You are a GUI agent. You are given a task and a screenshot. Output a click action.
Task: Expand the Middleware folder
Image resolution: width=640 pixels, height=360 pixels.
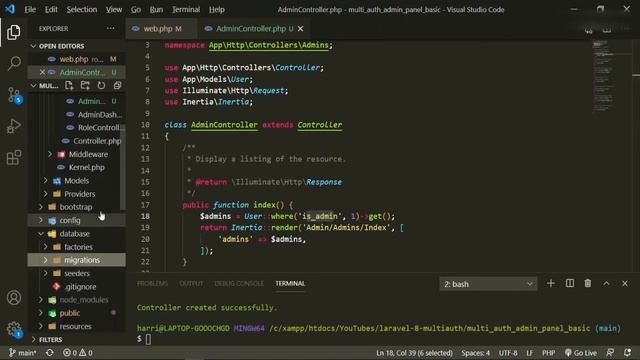50,154
